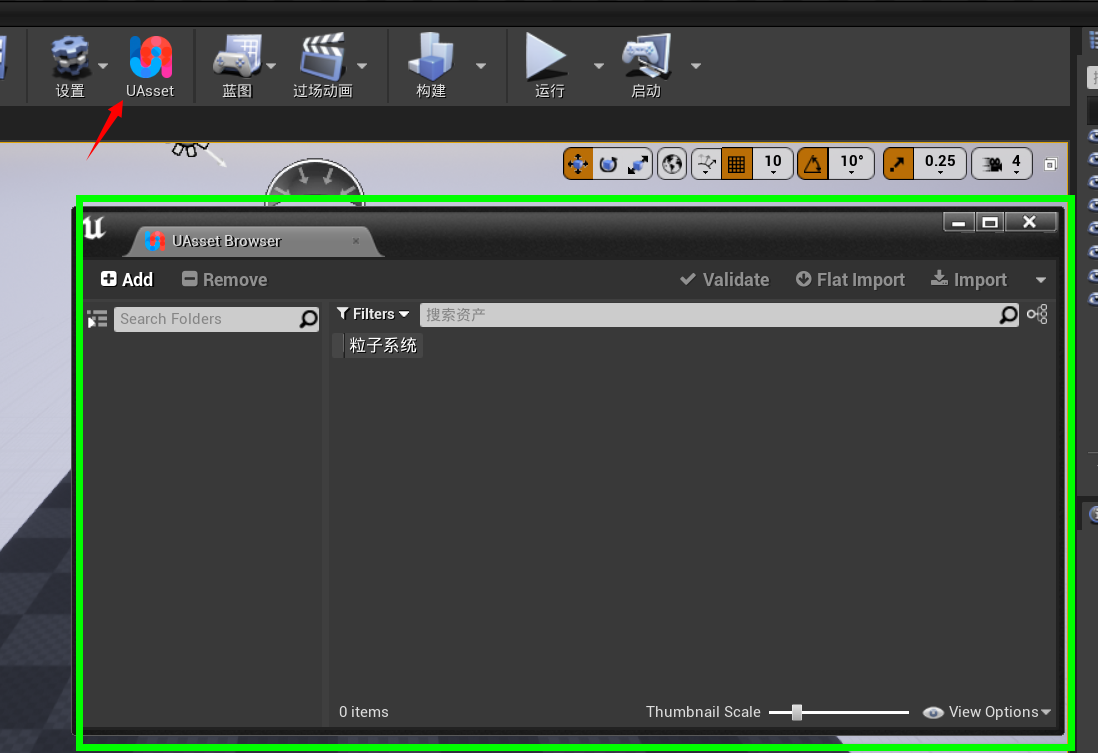The width and height of the screenshot is (1098, 753).
Task: Click the Search Folders magnifier icon
Action: point(308,319)
